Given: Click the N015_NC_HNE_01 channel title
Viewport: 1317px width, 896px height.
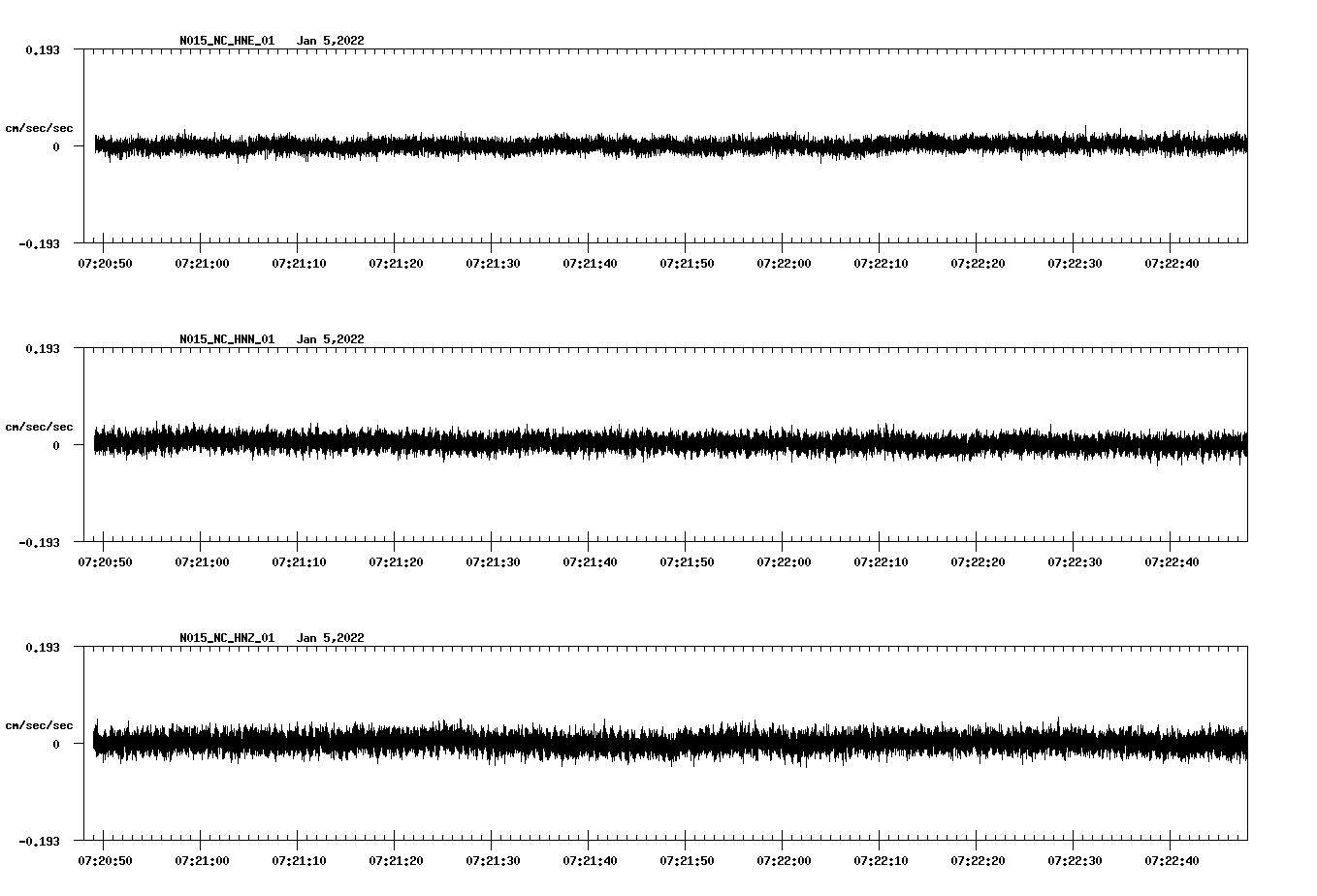Looking at the screenshot, I should (x=227, y=41).
